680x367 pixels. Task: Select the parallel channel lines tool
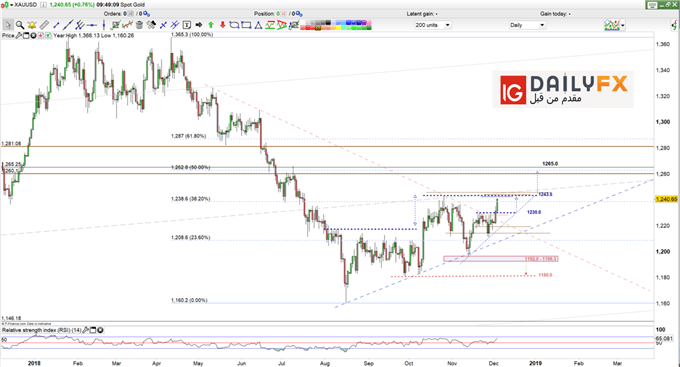coord(80,26)
